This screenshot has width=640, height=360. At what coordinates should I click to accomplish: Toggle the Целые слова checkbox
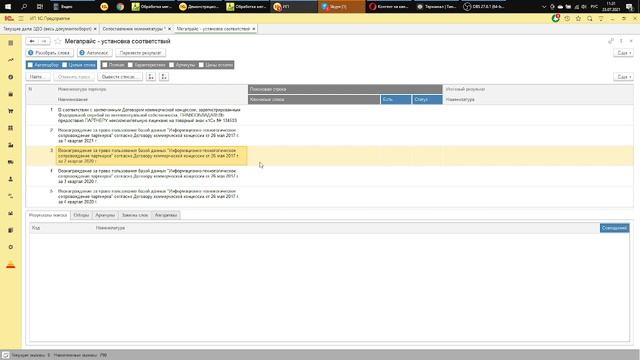click(64, 65)
